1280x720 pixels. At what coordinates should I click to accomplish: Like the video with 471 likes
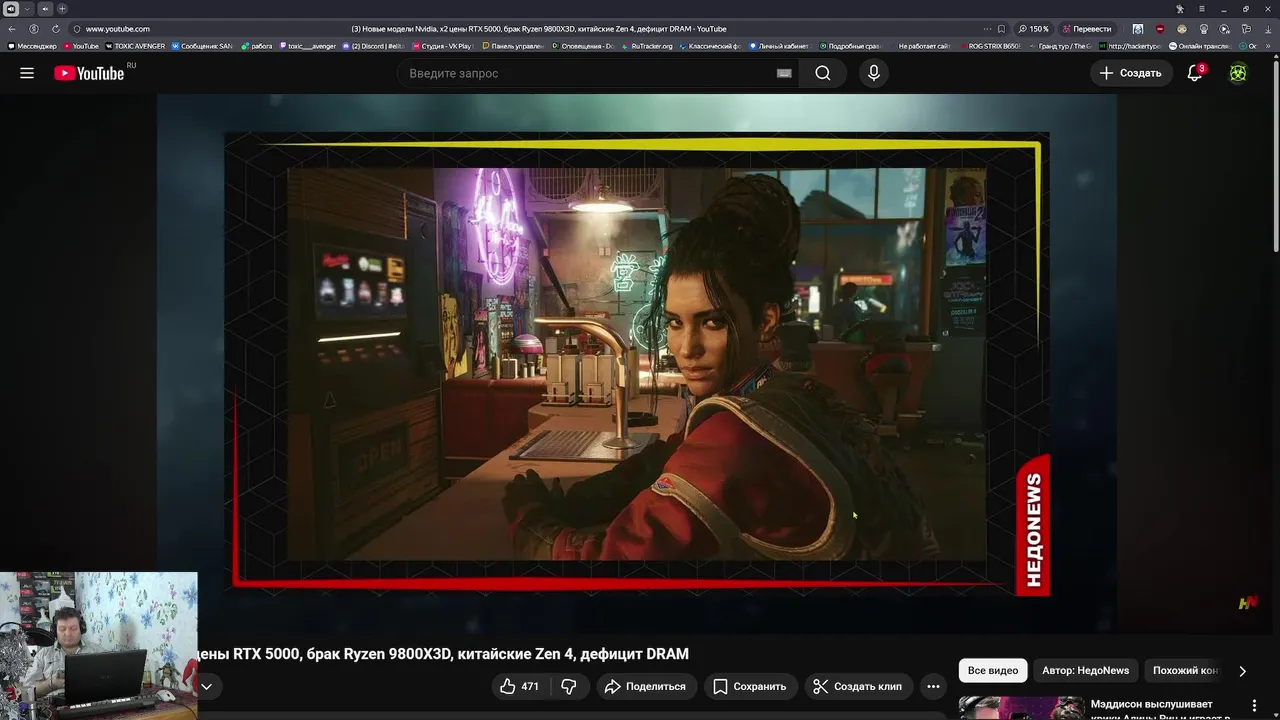point(521,686)
